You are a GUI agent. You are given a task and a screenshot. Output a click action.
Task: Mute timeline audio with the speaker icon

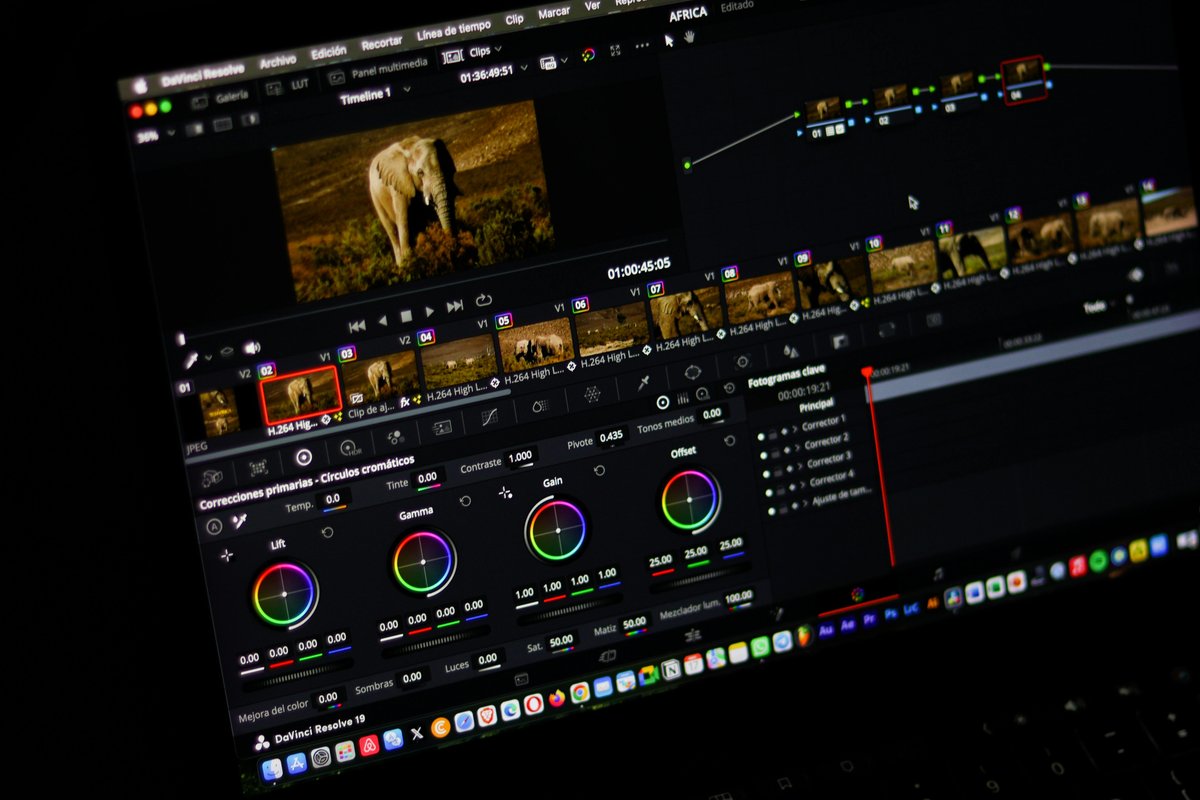252,347
